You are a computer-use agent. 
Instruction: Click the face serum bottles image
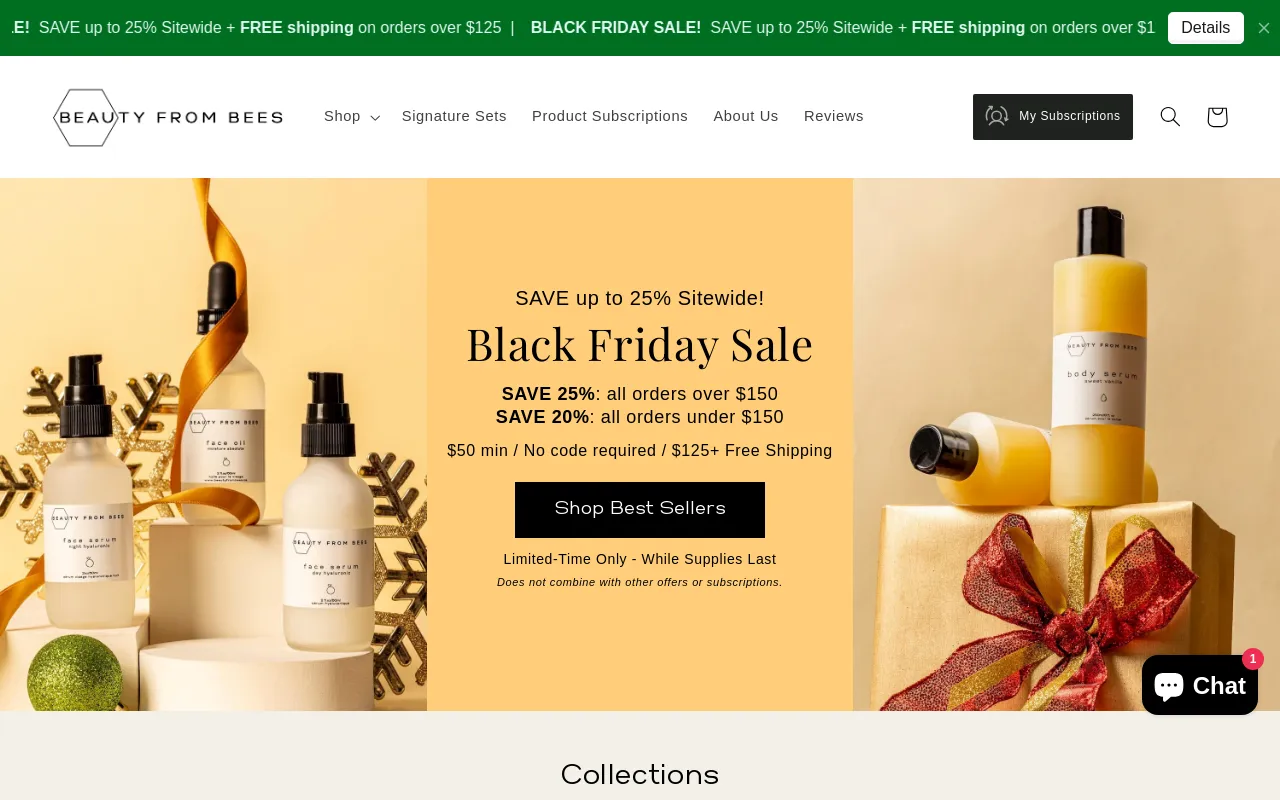[213, 445]
